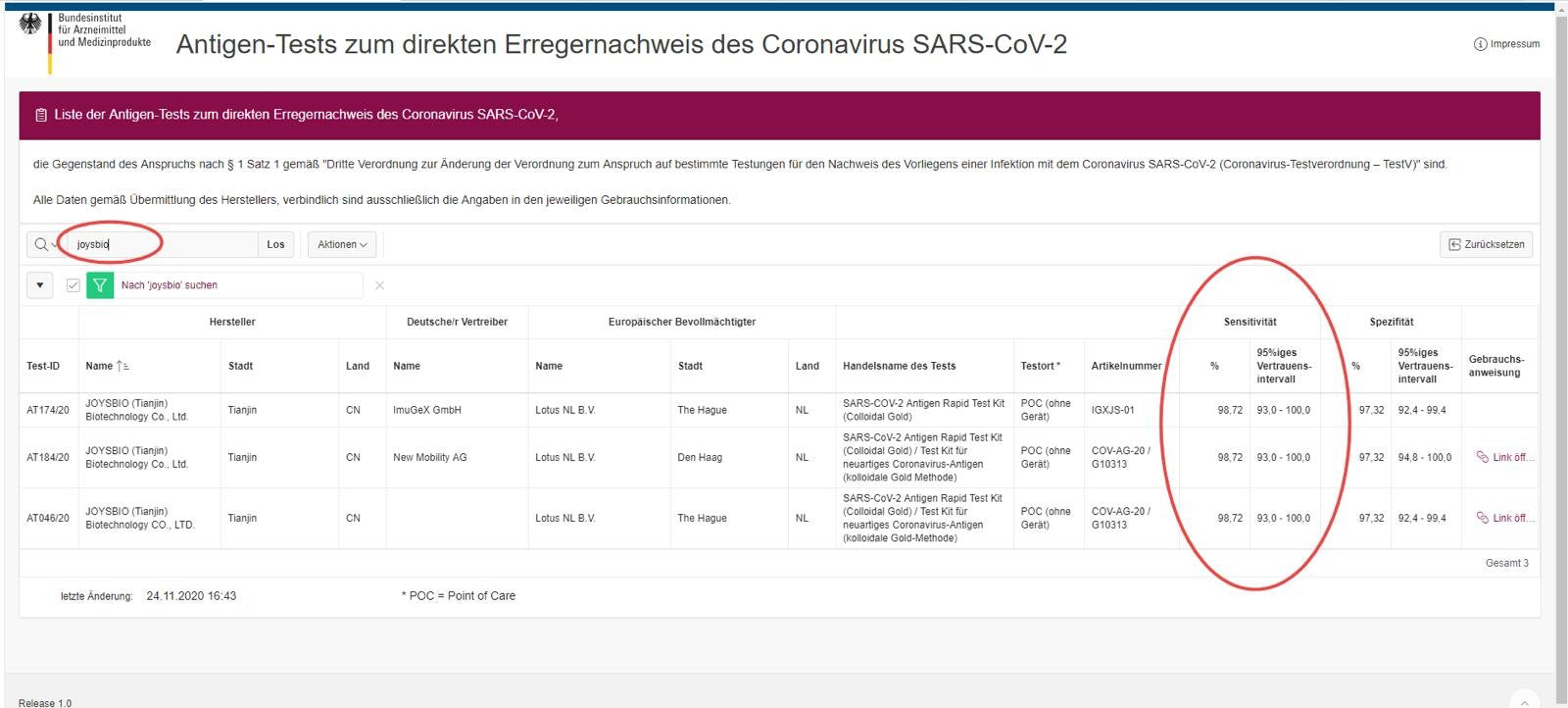The width and height of the screenshot is (1568, 708).
Task: Click the vertical page scrollbar
Action: (1560, 343)
